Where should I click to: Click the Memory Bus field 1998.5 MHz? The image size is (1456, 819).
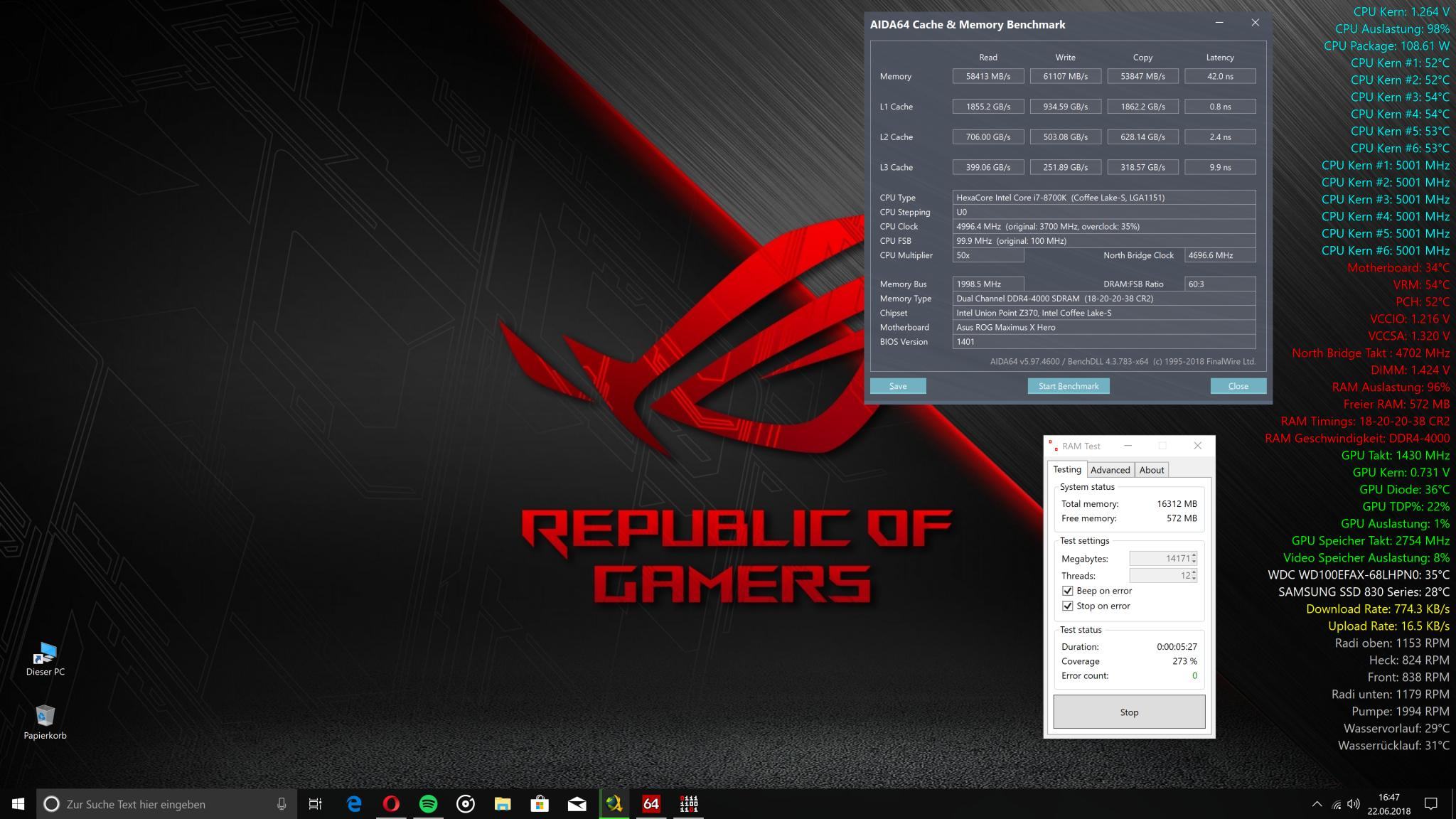click(x=988, y=284)
